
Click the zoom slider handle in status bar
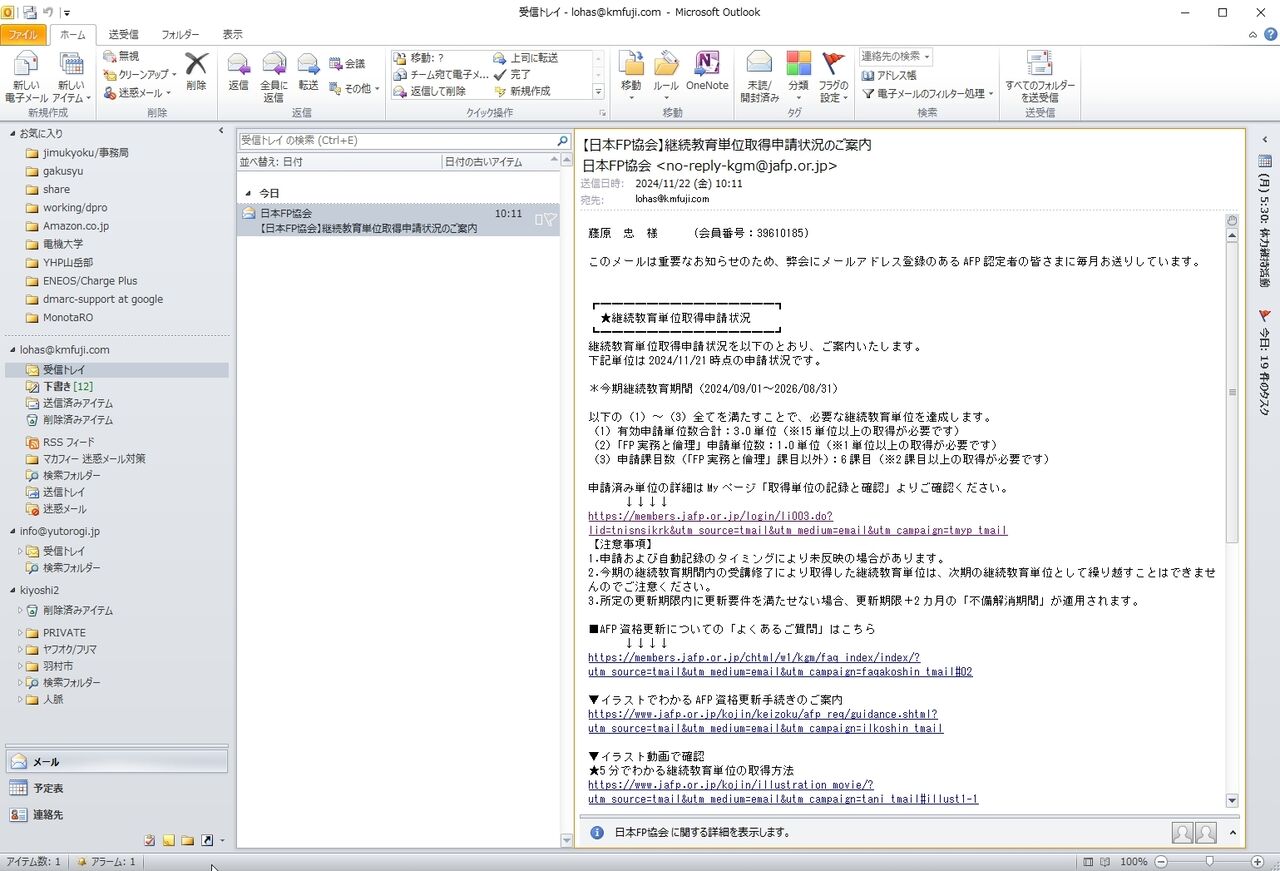pos(1209,862)
